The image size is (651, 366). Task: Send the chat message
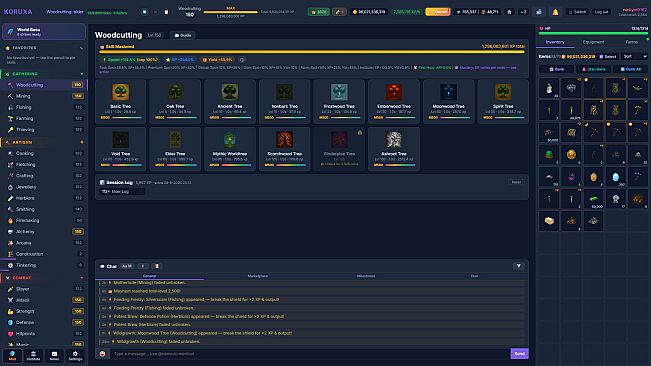[x=519, y=354]
